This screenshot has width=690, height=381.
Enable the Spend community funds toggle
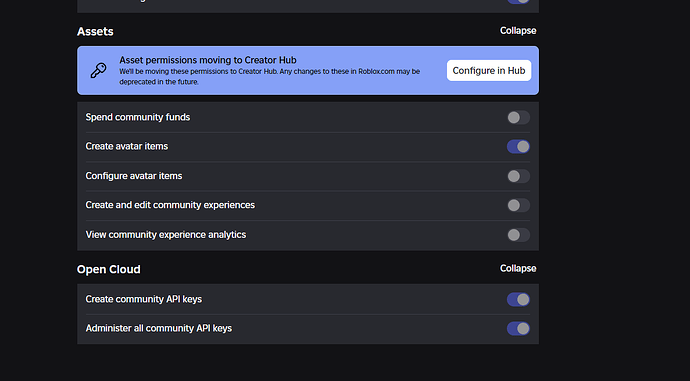click(x=518, y=117)
